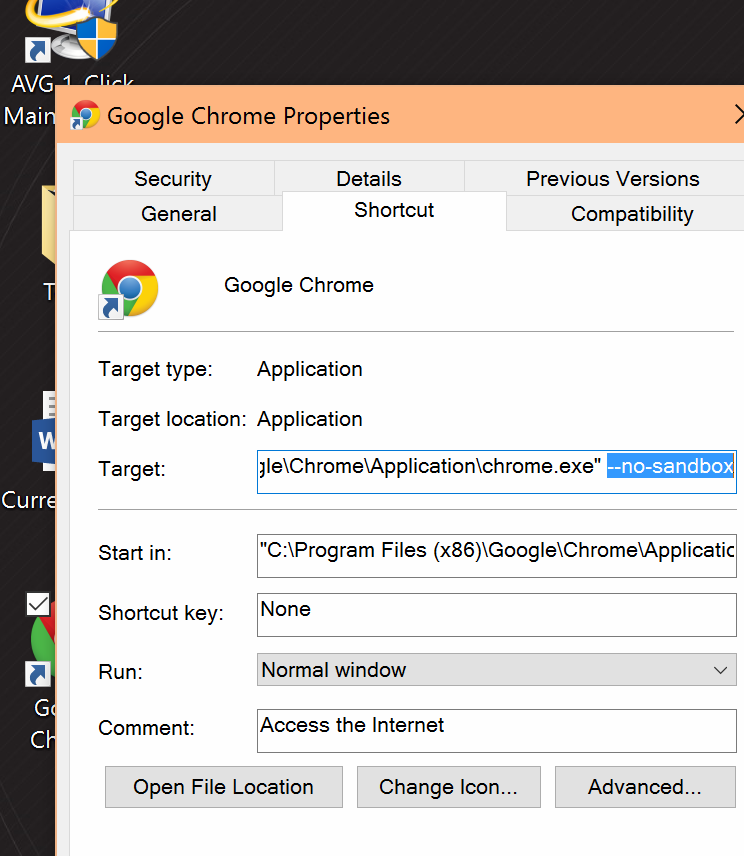Close the Google Chrome Properties dialog
This screenshot has height=856, width=744.
[x=737, y=115]
